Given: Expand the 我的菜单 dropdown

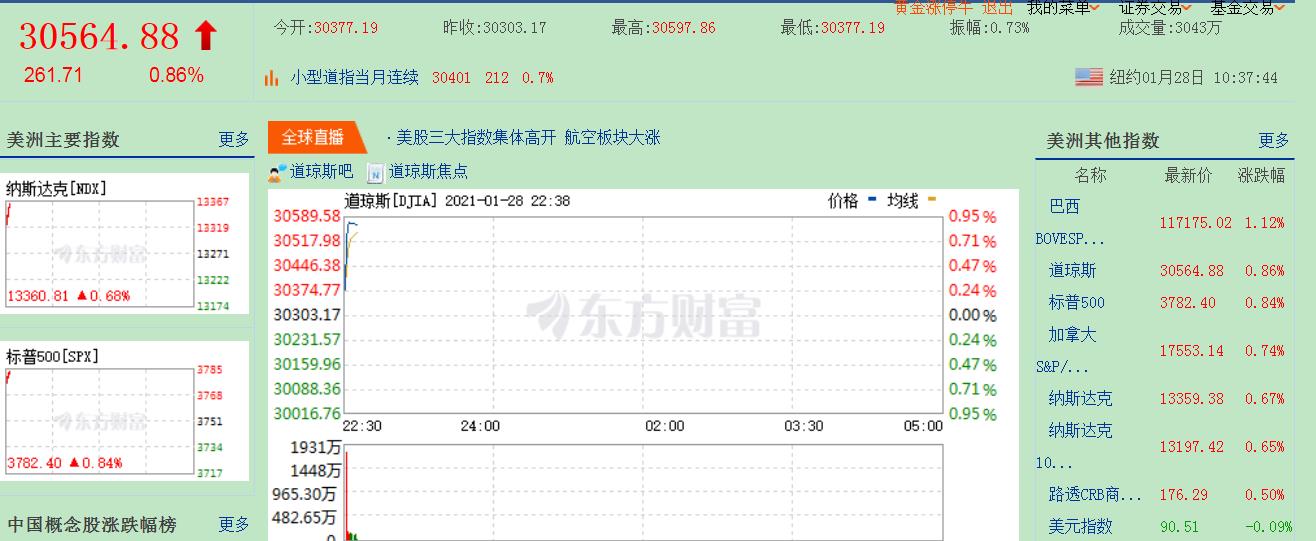Looking at the screenshot, I should [x=1063, y=8].
